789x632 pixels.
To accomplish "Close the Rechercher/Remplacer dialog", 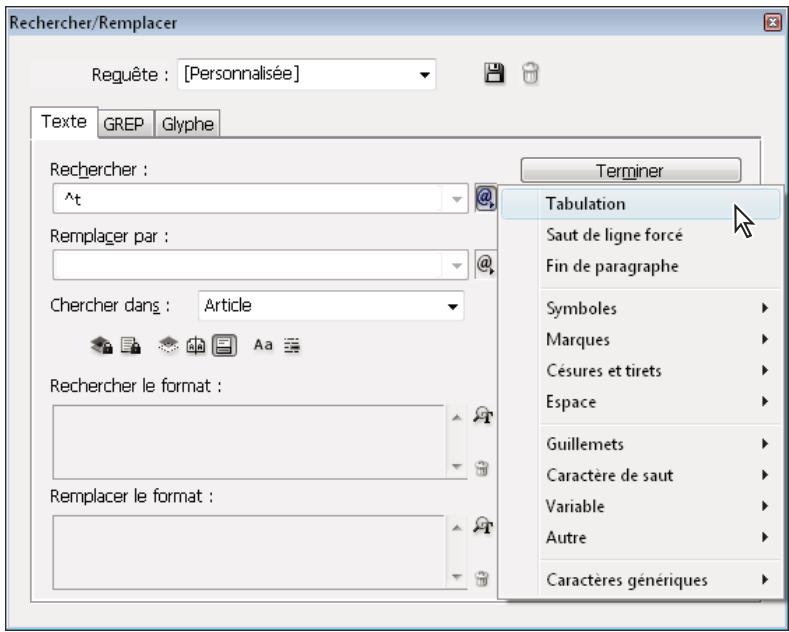I will [772, 22].
